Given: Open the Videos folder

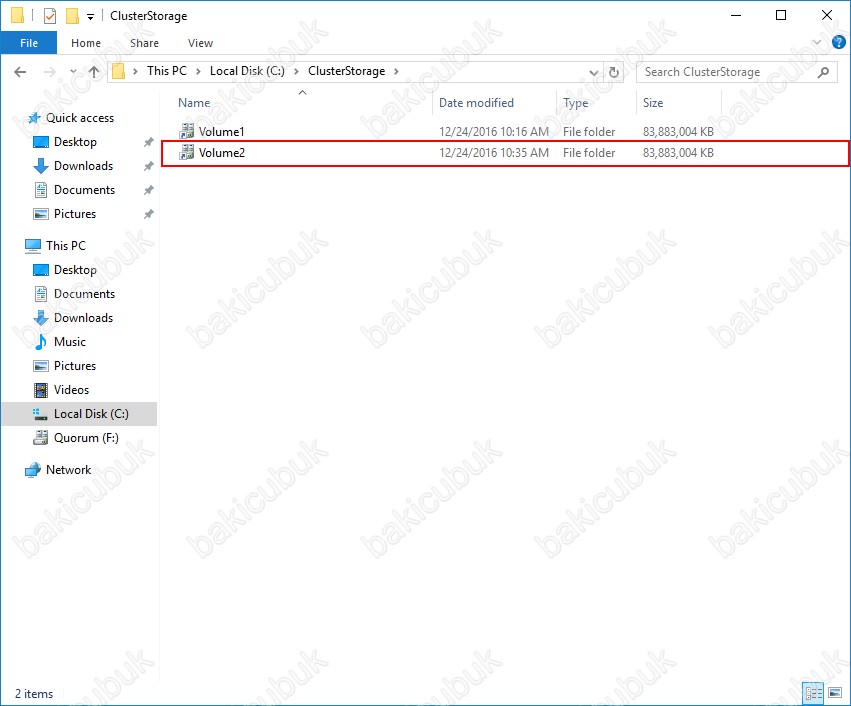Looking at the screenshot, I should (x=71, y=390).
